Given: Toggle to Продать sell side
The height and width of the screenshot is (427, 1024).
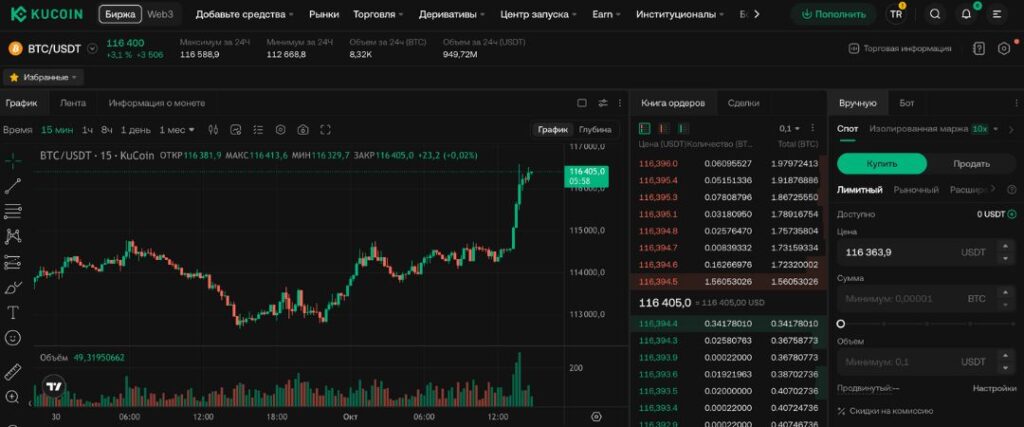Looking at the screenshot, I should [971, 163].
